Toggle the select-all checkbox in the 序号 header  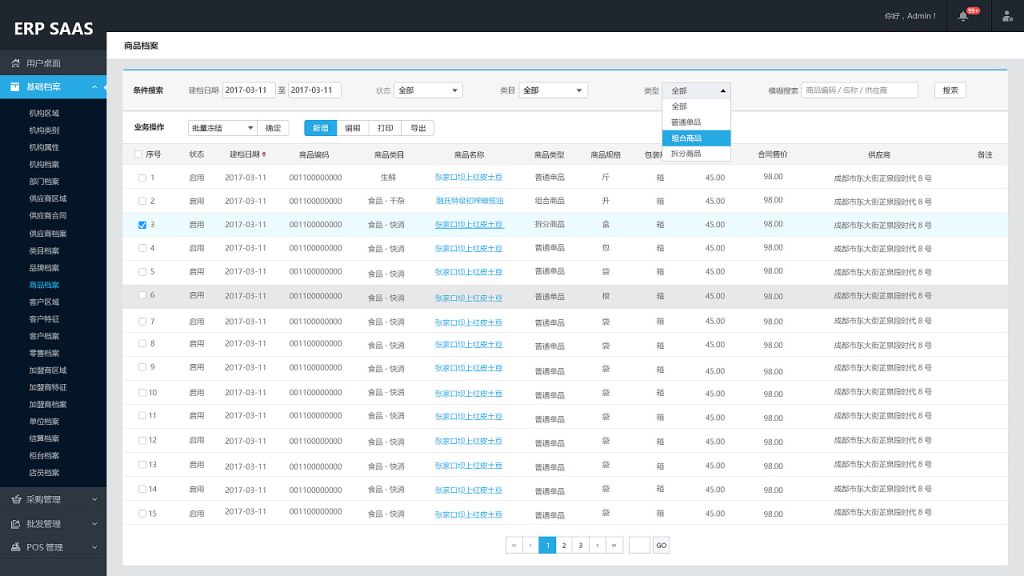(x=138, y=155)
